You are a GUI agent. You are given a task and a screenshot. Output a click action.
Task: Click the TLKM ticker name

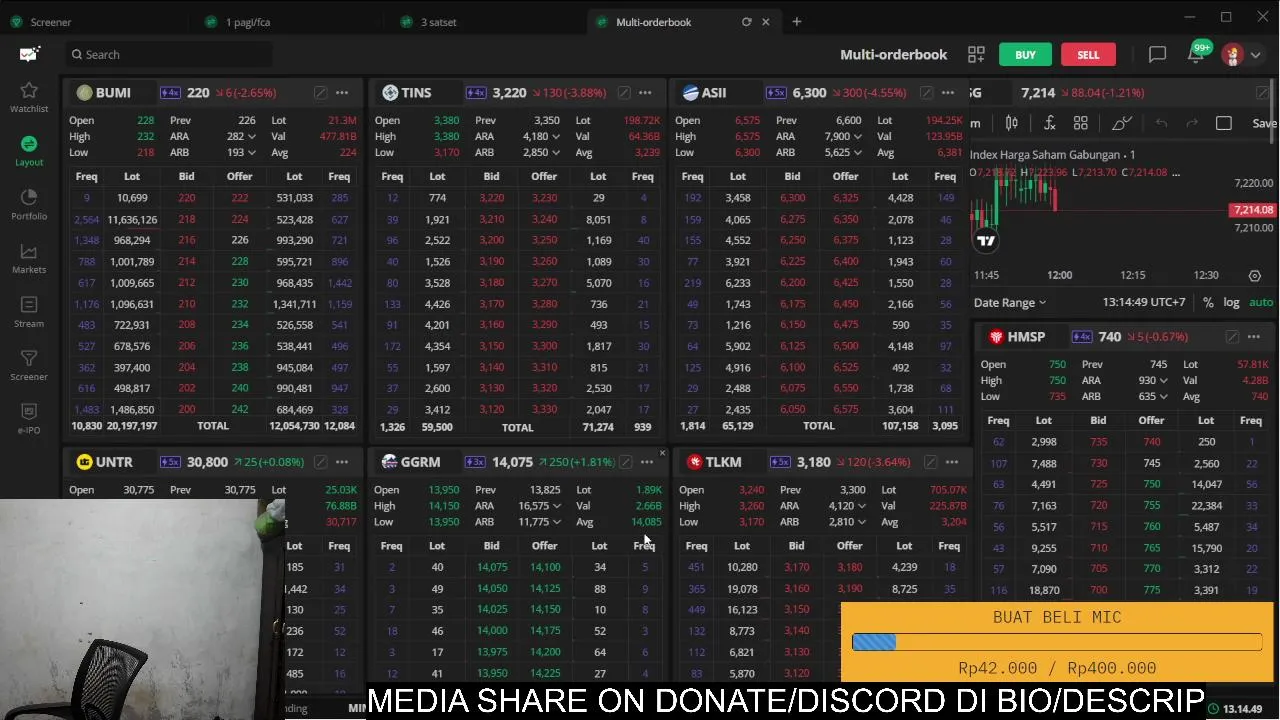point(724,462)
